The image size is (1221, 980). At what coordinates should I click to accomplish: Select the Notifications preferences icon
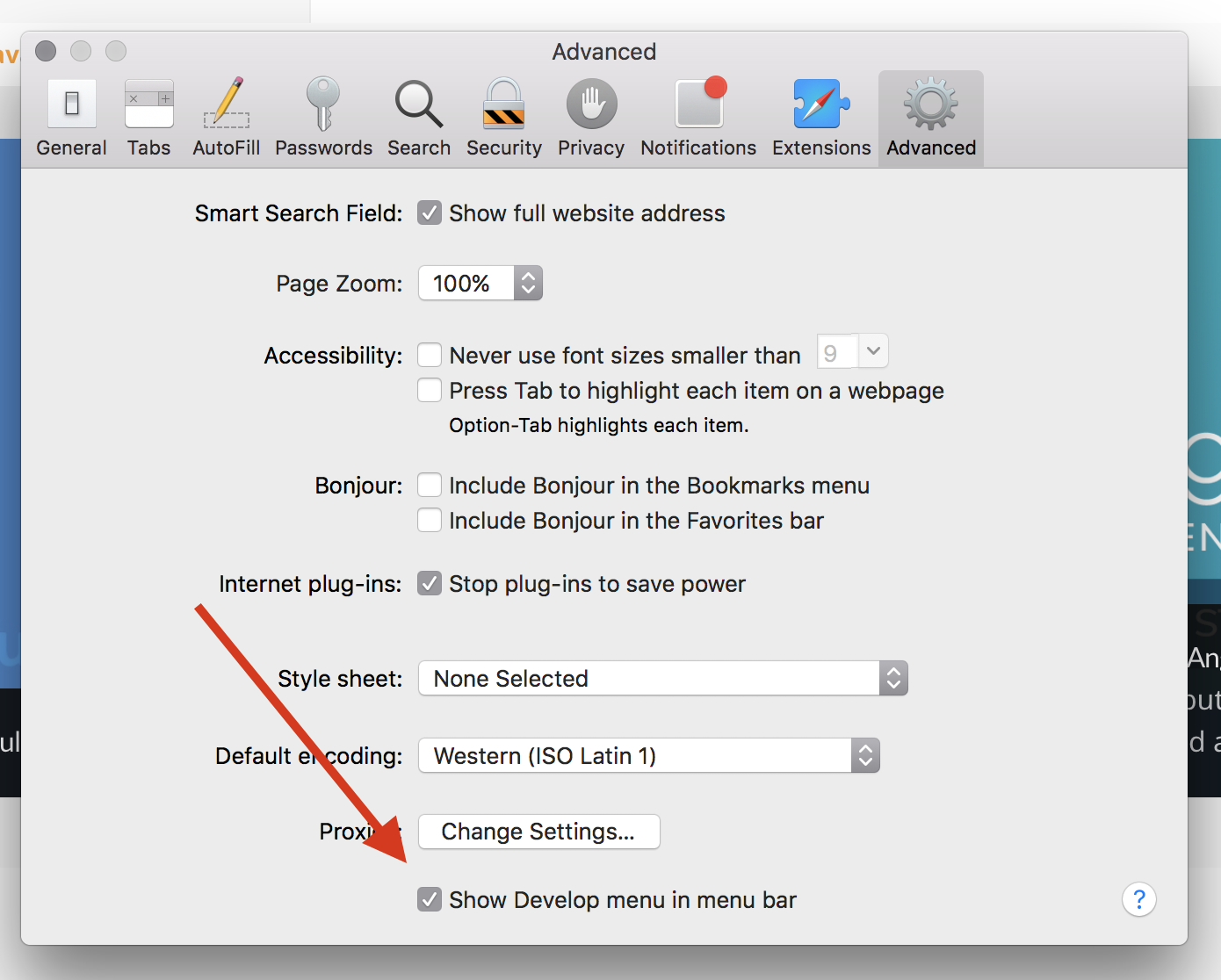[x=698, y=119]
